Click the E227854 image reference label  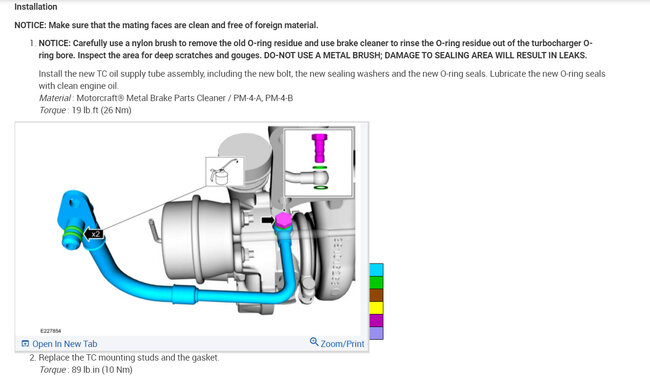click(x=51, y=331)
